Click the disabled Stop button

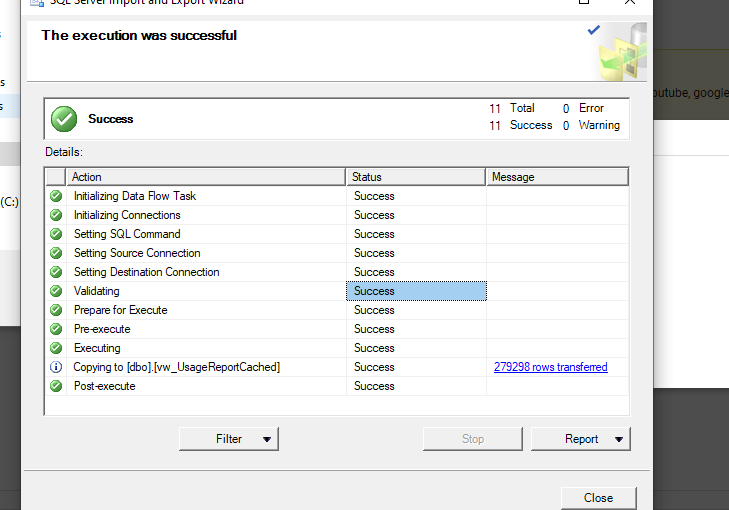pos(473,439)
